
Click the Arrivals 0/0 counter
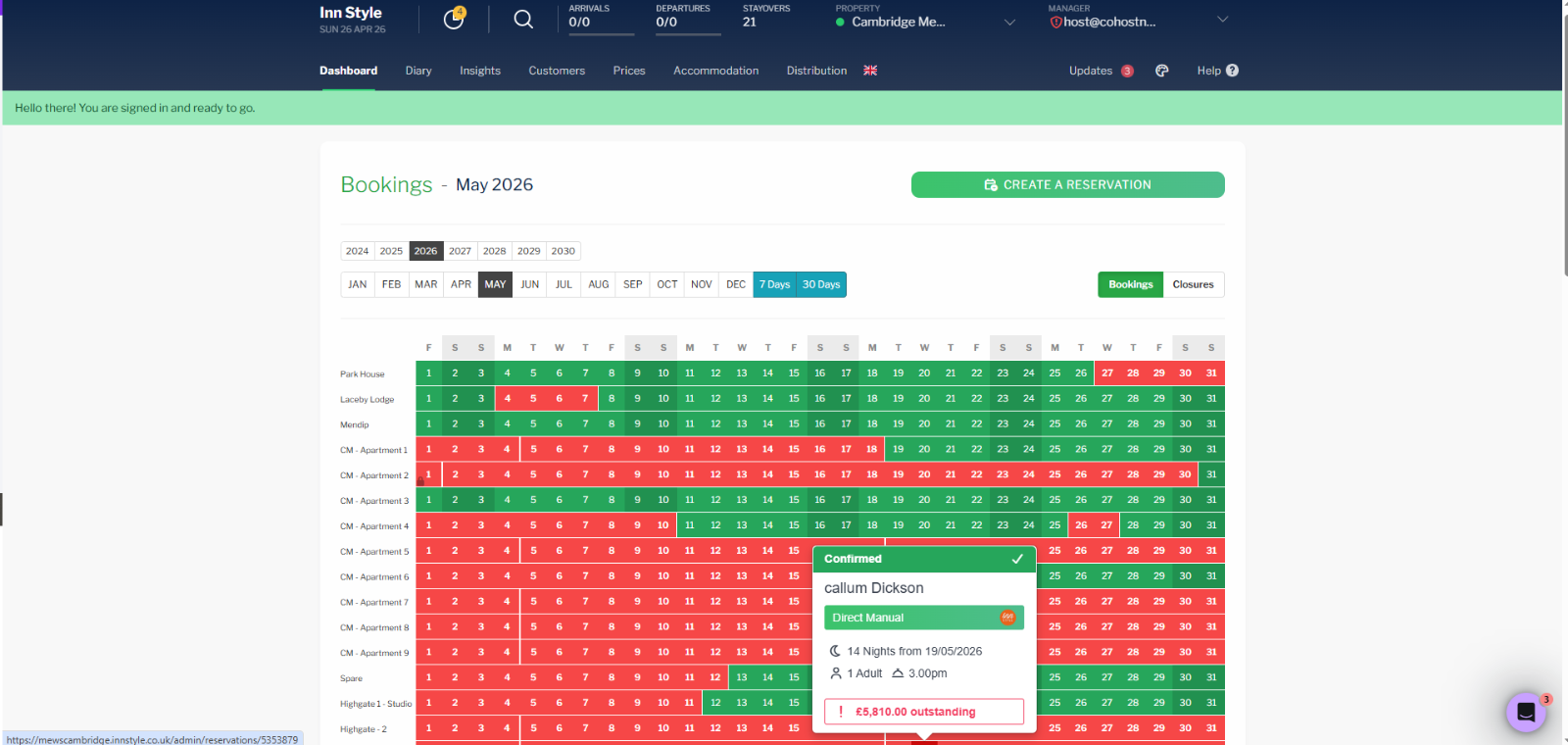pyautogui.click(x=601, y=19)
